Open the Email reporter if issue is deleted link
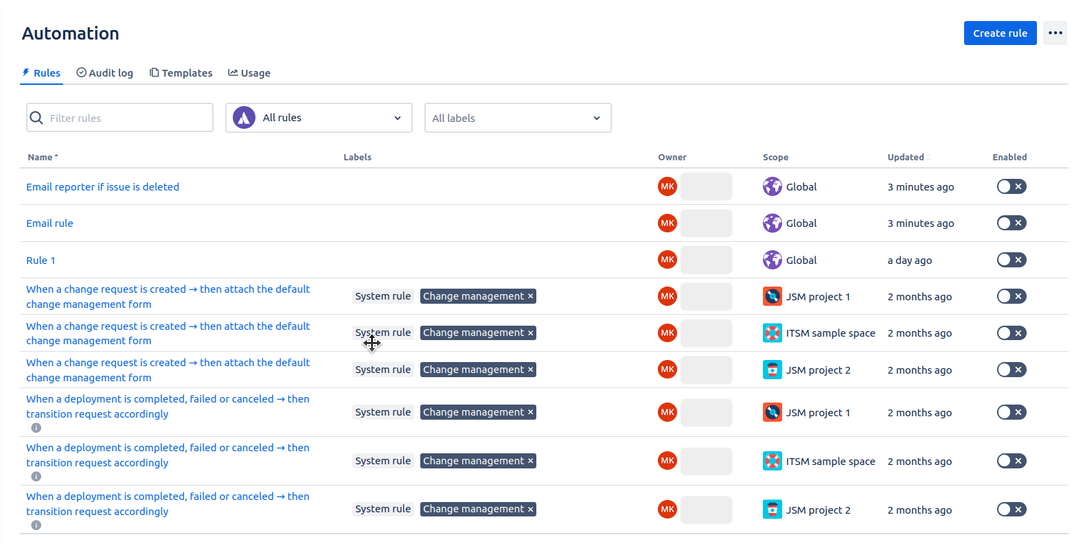This screenshot has width=1092, height=553. [x=103, y=187]
